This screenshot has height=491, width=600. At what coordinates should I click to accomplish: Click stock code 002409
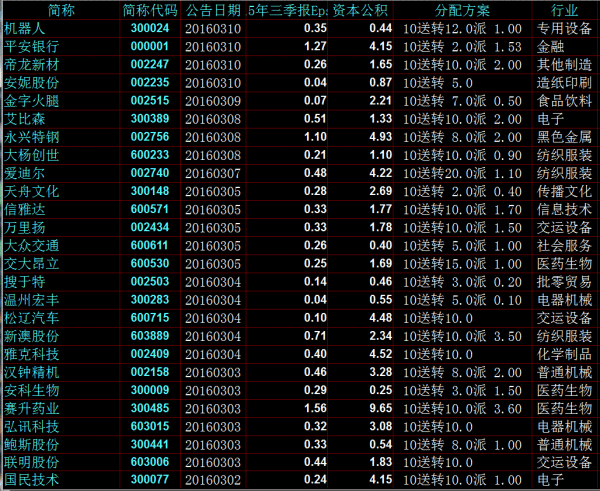click(150, 353)
